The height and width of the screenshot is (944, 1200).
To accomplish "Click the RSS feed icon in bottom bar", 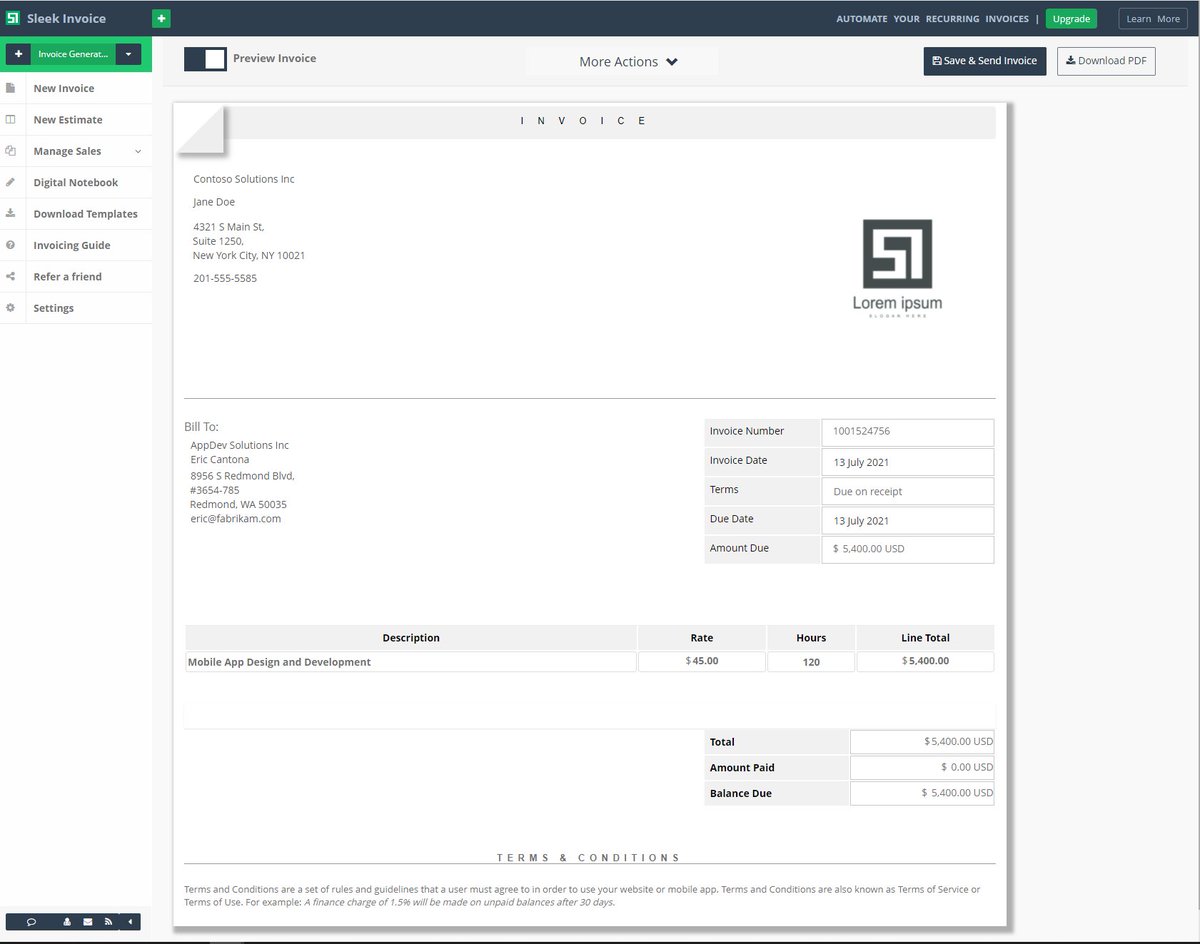I will [108, 921].
